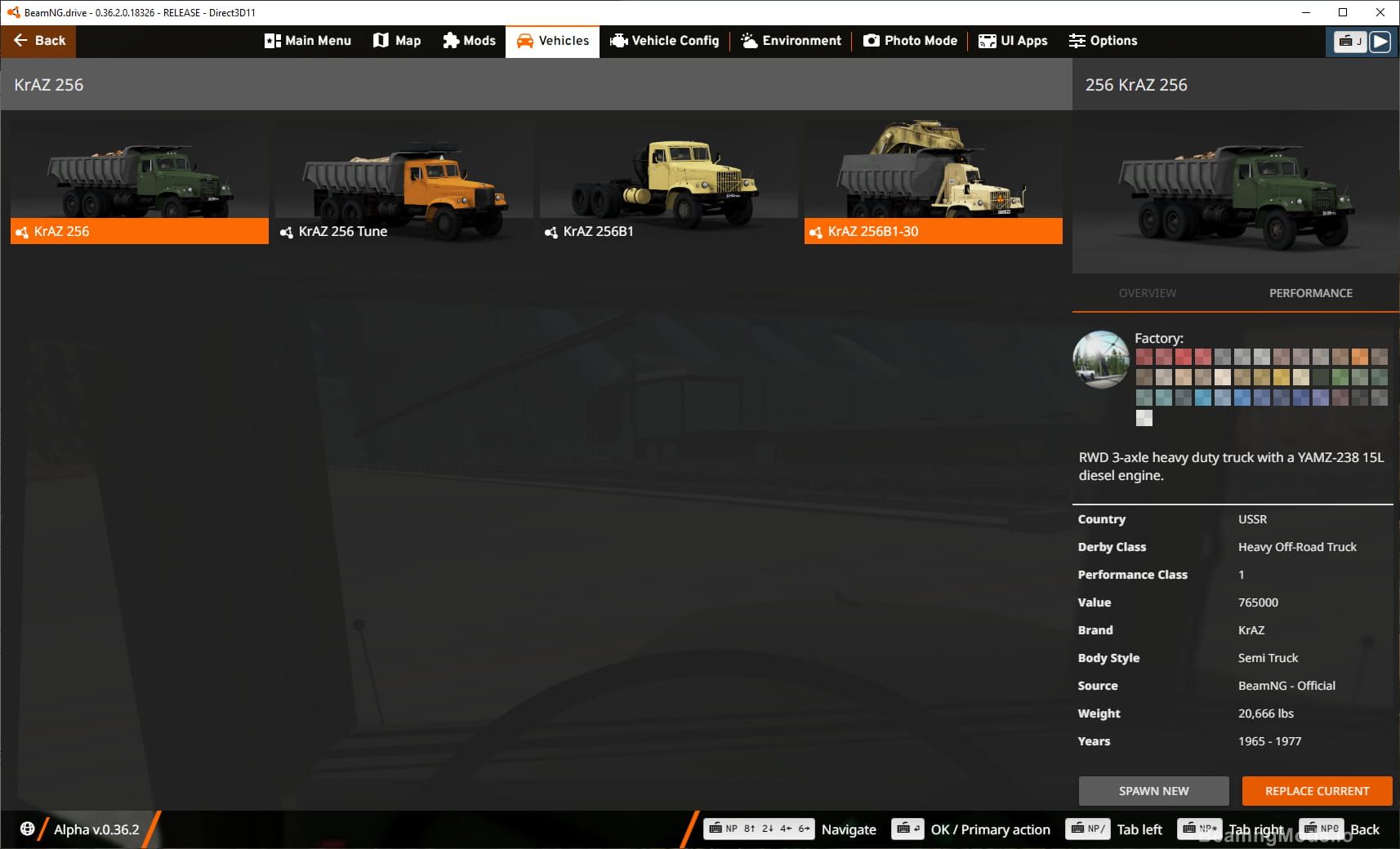Select the Vehicles tab
The image size is (1400, 849).
[552, 41]
